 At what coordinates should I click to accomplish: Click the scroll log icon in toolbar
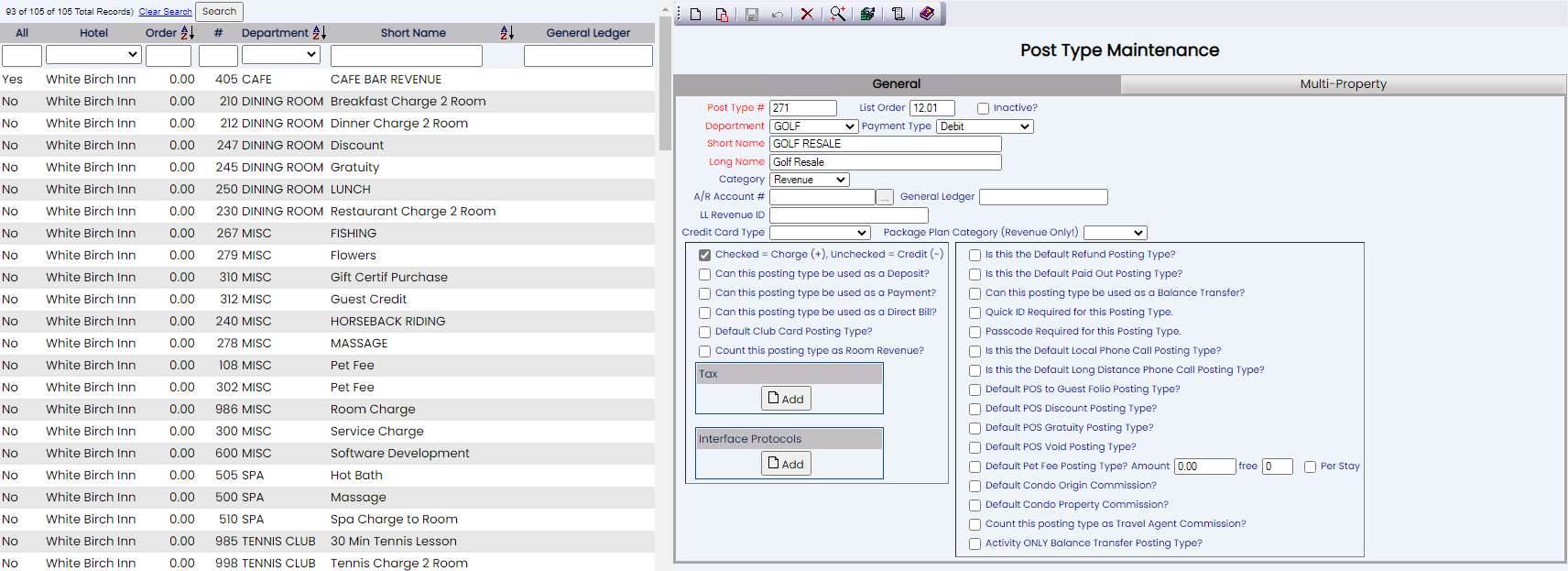point(898,14)
